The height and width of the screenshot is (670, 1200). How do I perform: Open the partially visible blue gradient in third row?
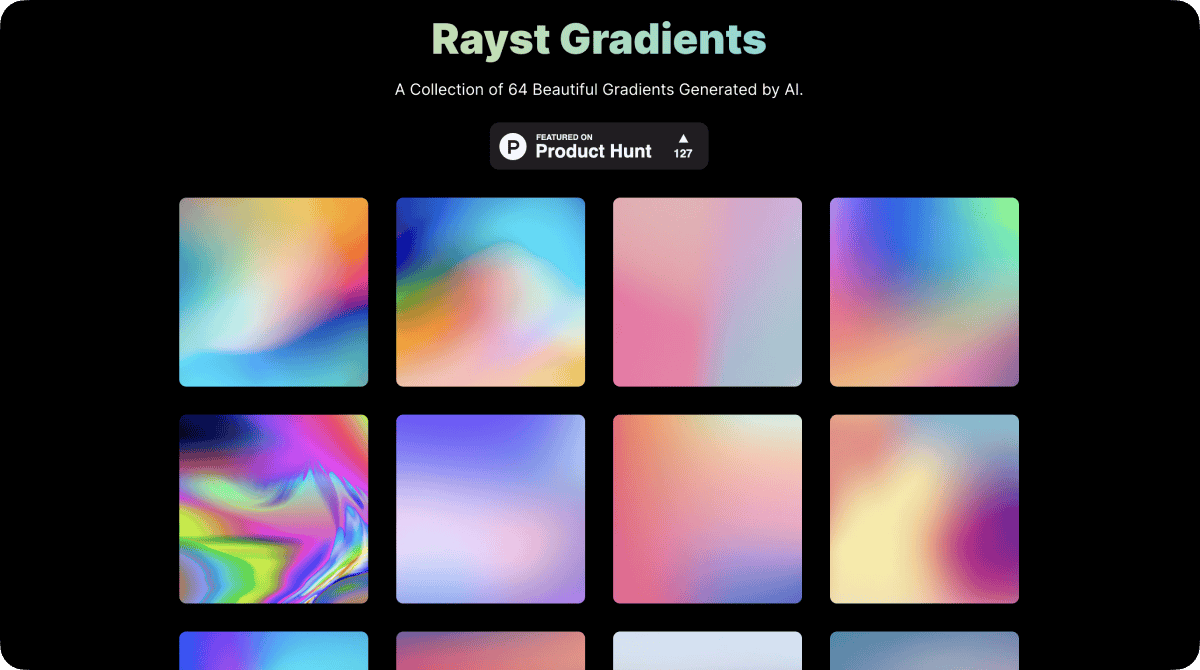click(x=273, y=651)
